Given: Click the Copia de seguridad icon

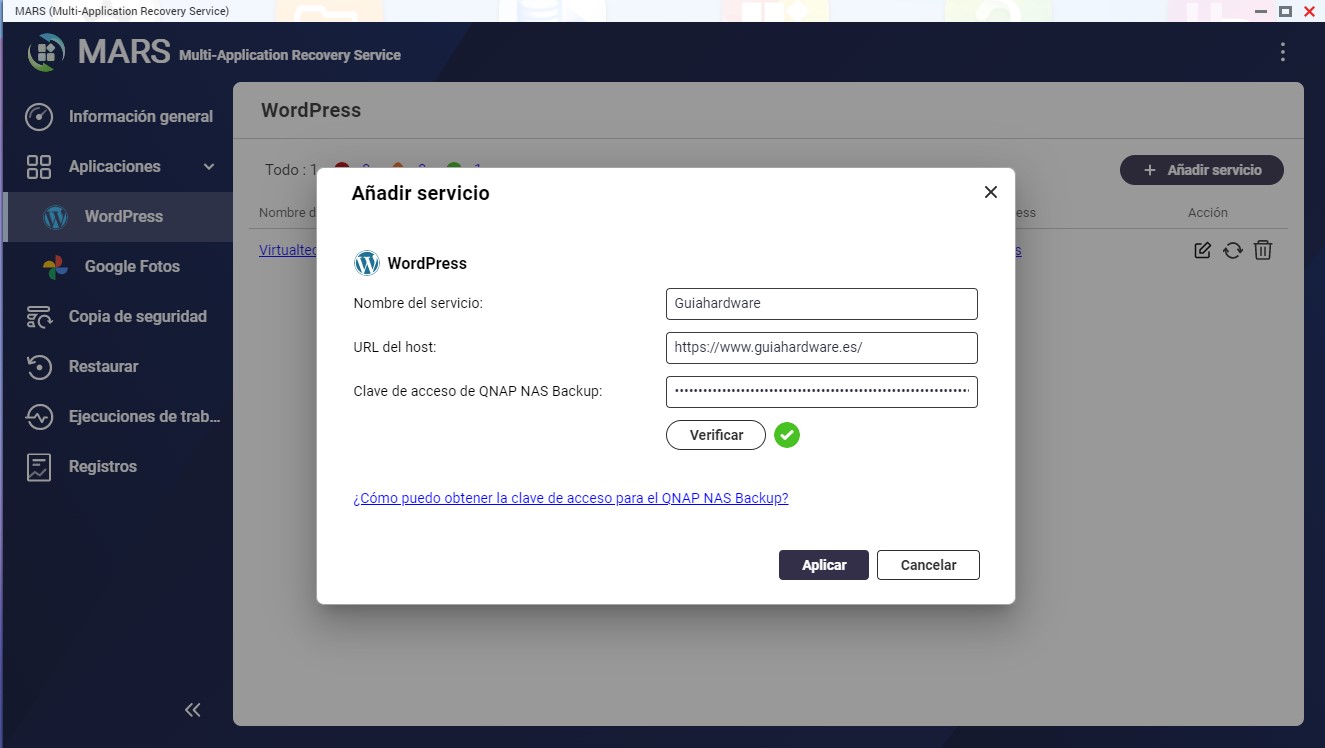Looking at the screenshot, I should tap(39, 317).
